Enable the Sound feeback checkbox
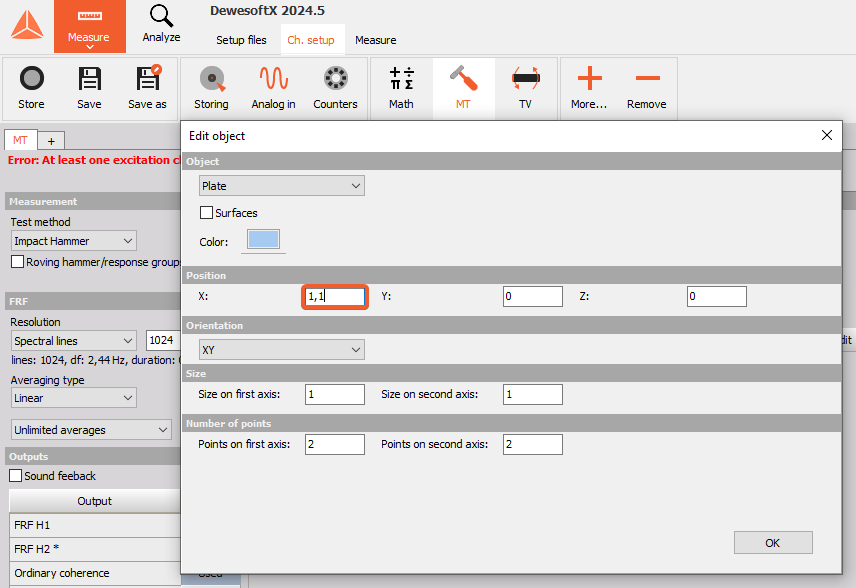856x588 pixels. 16,476
